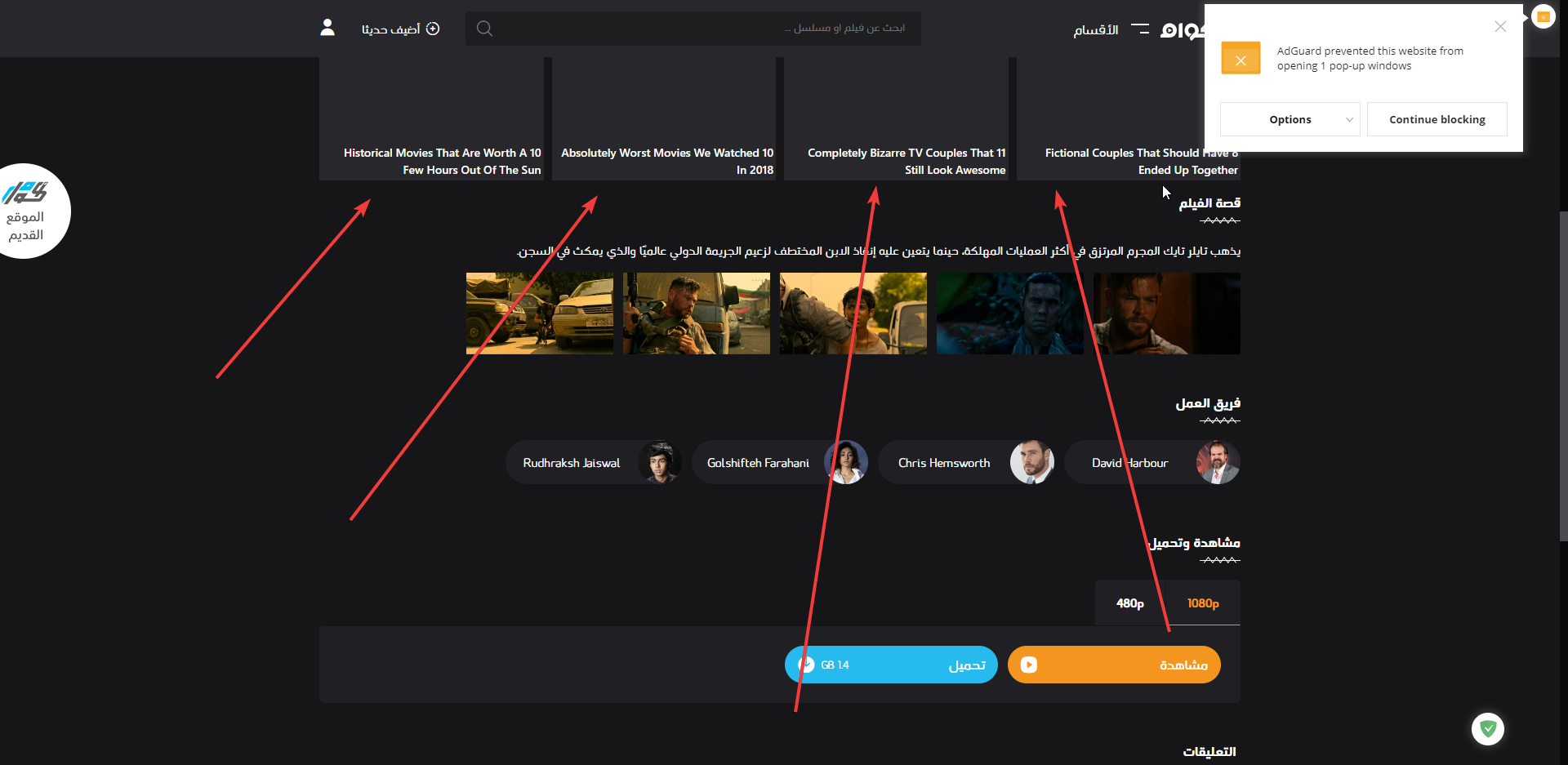Click the Akwam site logo
This screenshot has height=765, width=1568.
[x=1183, y=30]
